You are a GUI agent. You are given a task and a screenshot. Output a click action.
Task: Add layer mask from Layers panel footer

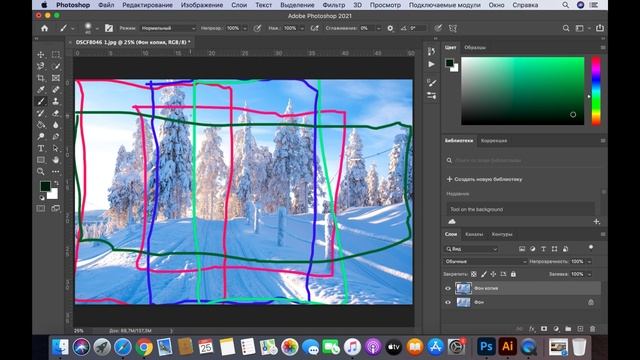544,329
